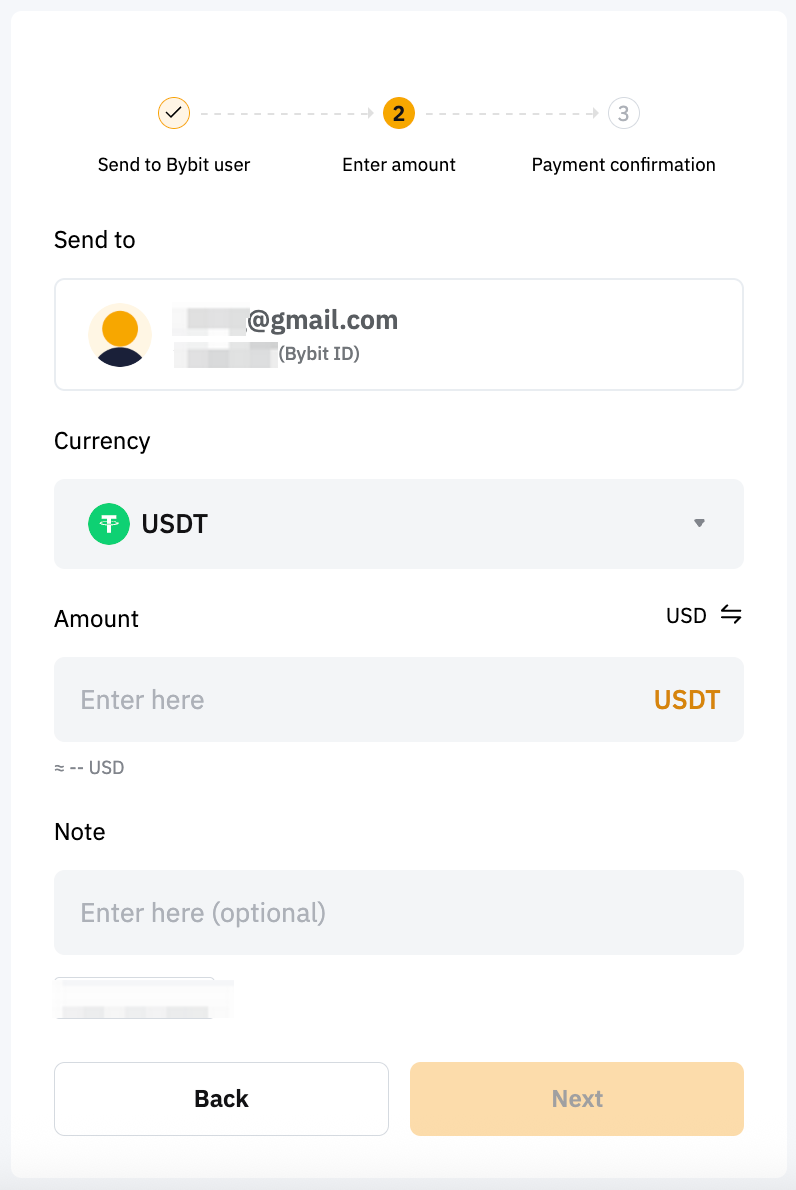Expand the currency dropdown arrow
Screen dimensions: 796x1190
click(700, 523)
